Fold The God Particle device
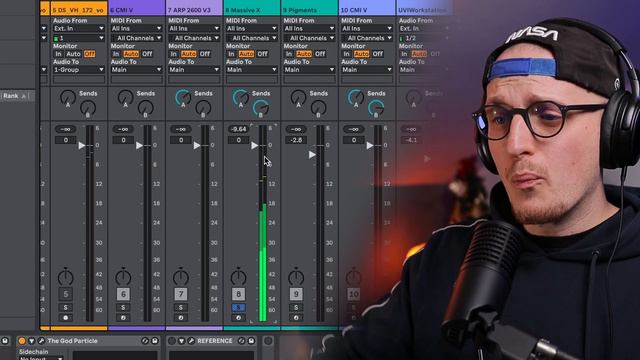The width and height of the screenshot is (640, 360). click(31, 340)
